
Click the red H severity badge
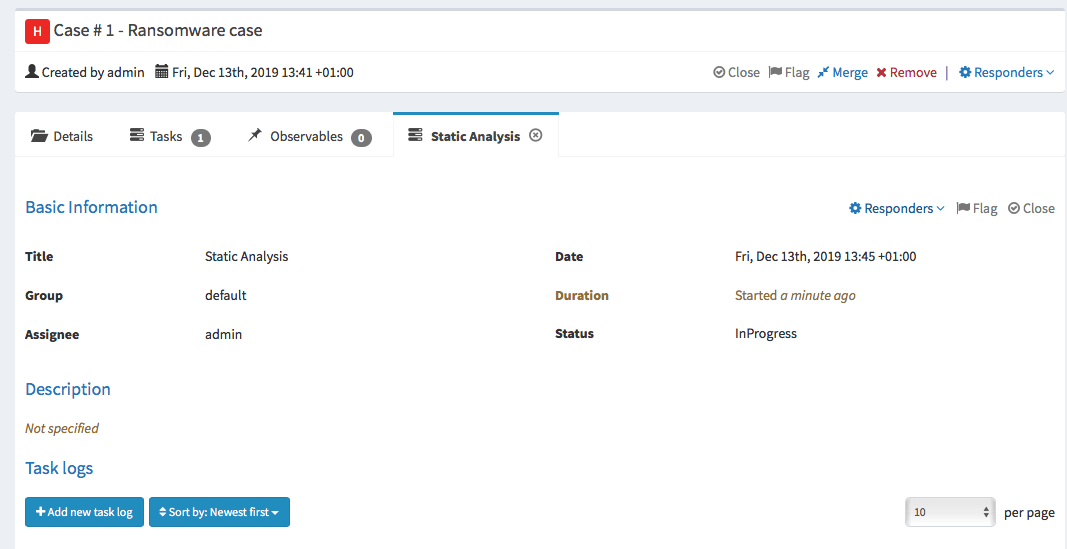pyautogui.click(x=37, y=31)
